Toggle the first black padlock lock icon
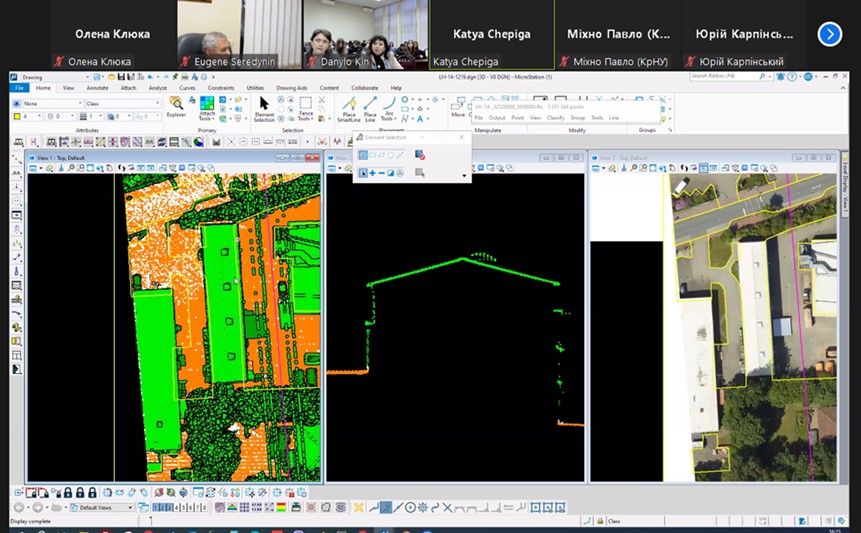Image resolution: width=861 pixels, height=533 pixels. click(x=68, y=492)
